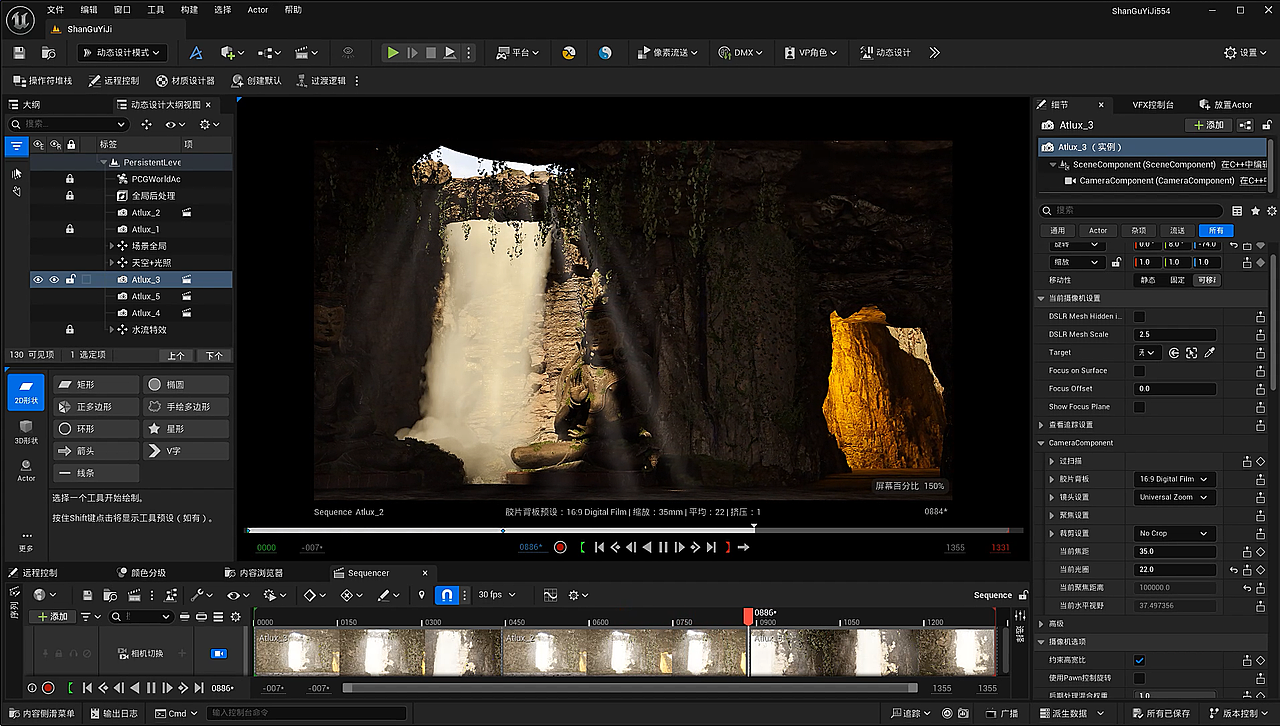Click the green 添加 button in Details panel

tap(1207, 125)
